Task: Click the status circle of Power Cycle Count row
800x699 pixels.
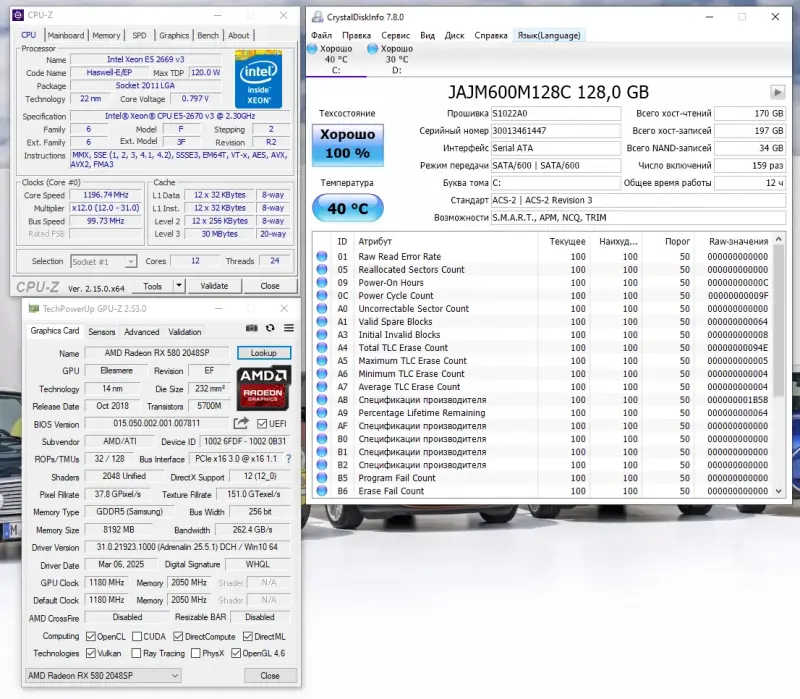Action: pos(322,295)
